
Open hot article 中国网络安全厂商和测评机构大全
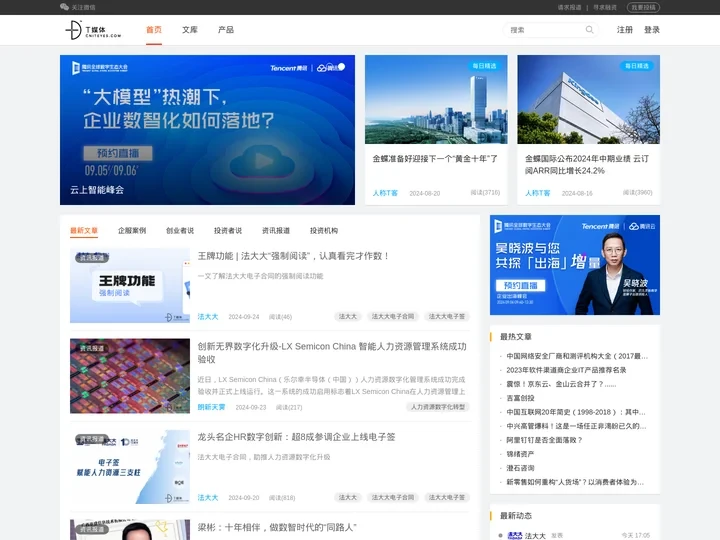[577, 356]
